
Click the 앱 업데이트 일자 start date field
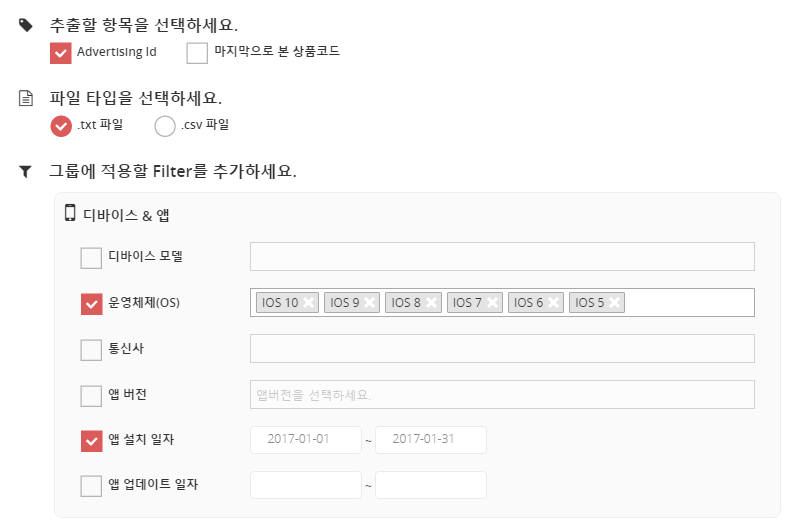tap(305, 485)
